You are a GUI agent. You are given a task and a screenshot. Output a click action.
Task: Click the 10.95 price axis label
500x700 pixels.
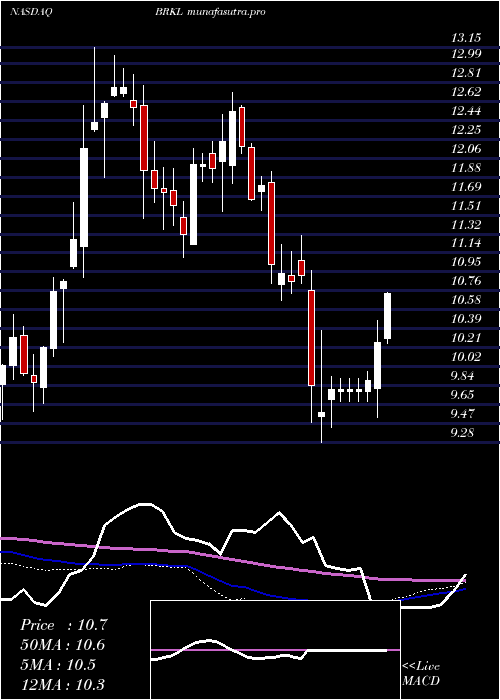[466, 262]
